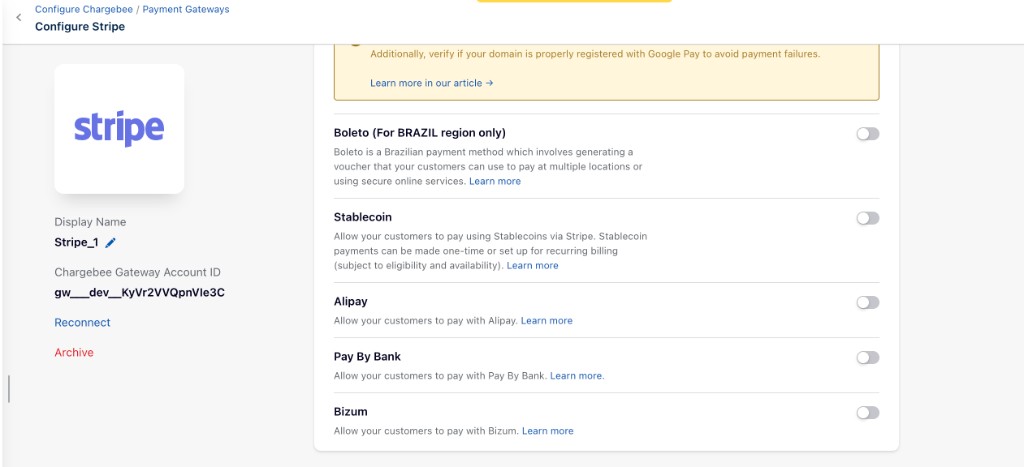Switch on the Bizum toggle
This screenshot has height=467, width=1024.
pos(868,413)
